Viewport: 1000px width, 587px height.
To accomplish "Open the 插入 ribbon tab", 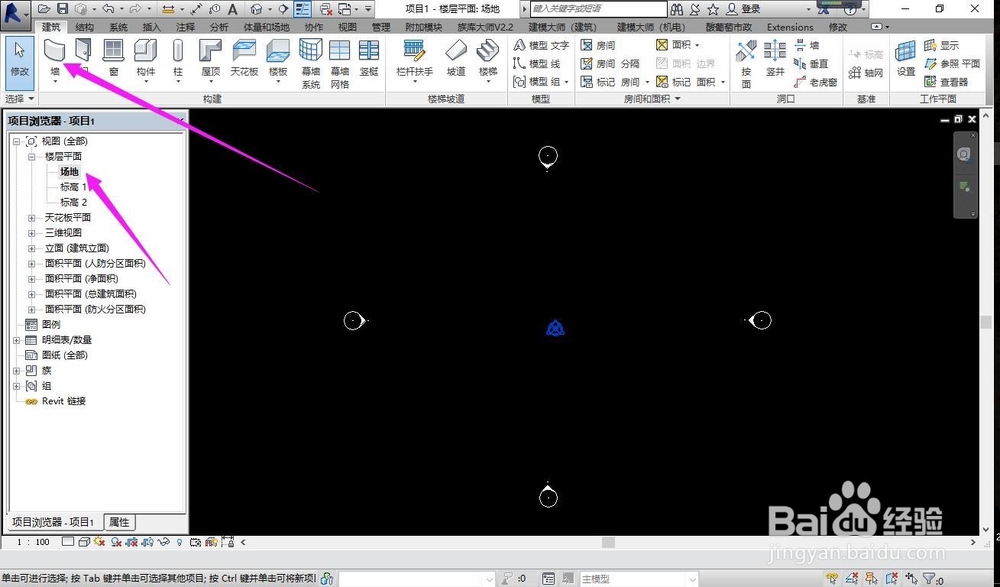I will pyautogui.click(x=152, y=27).
